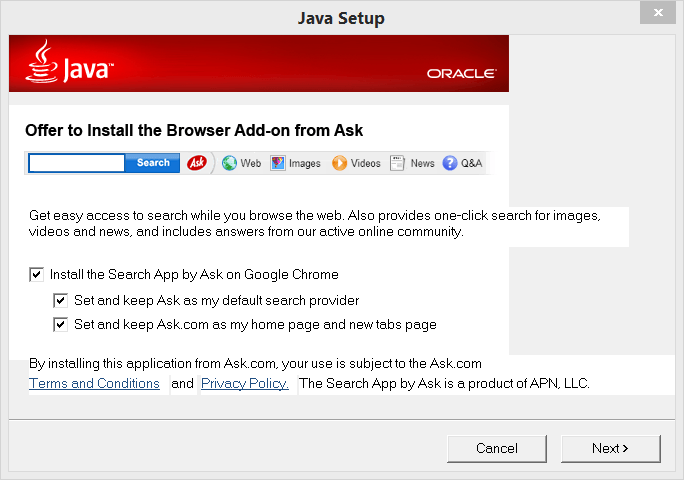Close the Java Setup window

point(656,13)
